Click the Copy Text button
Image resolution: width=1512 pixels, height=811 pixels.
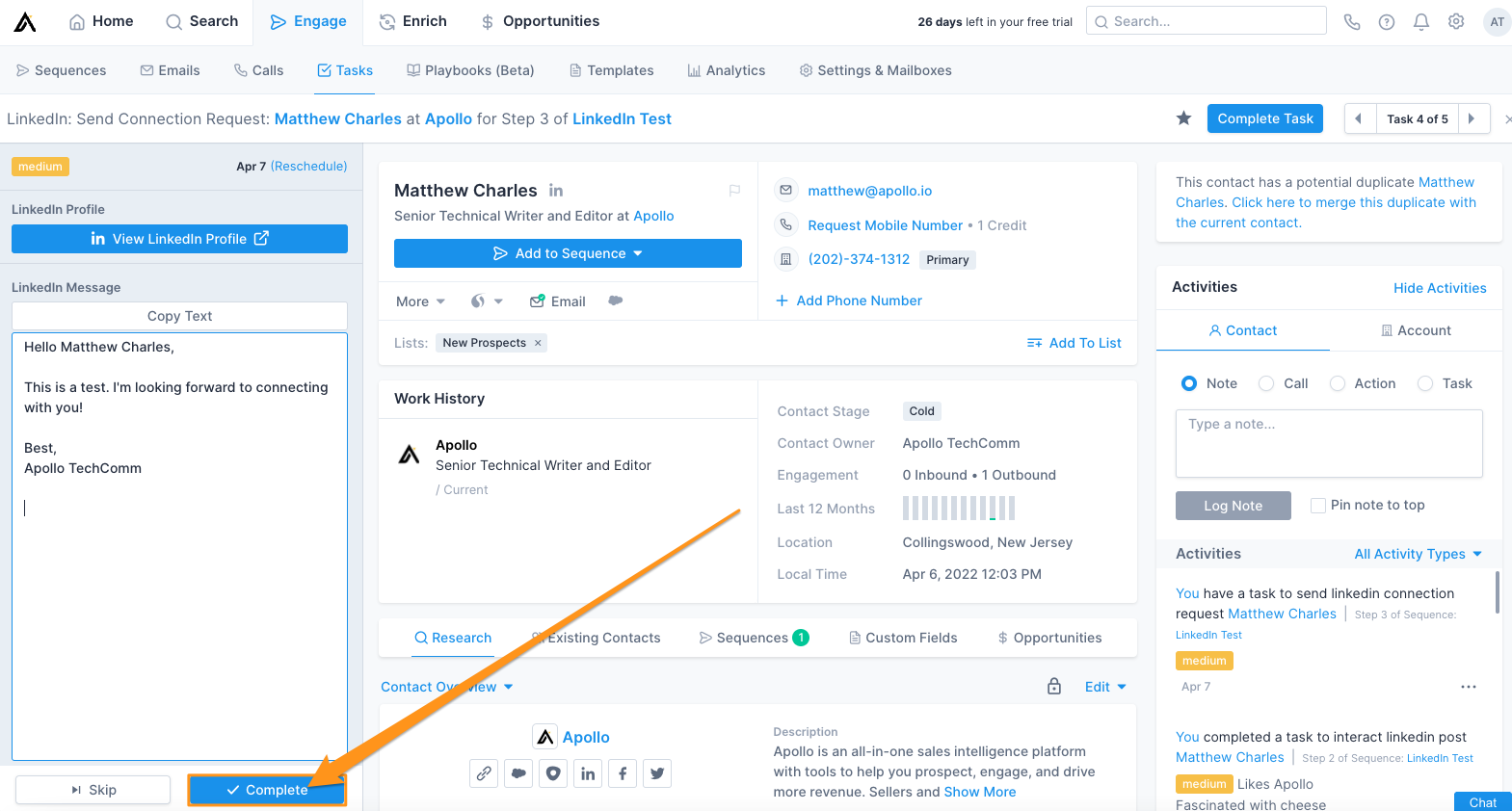pos(179,316)
